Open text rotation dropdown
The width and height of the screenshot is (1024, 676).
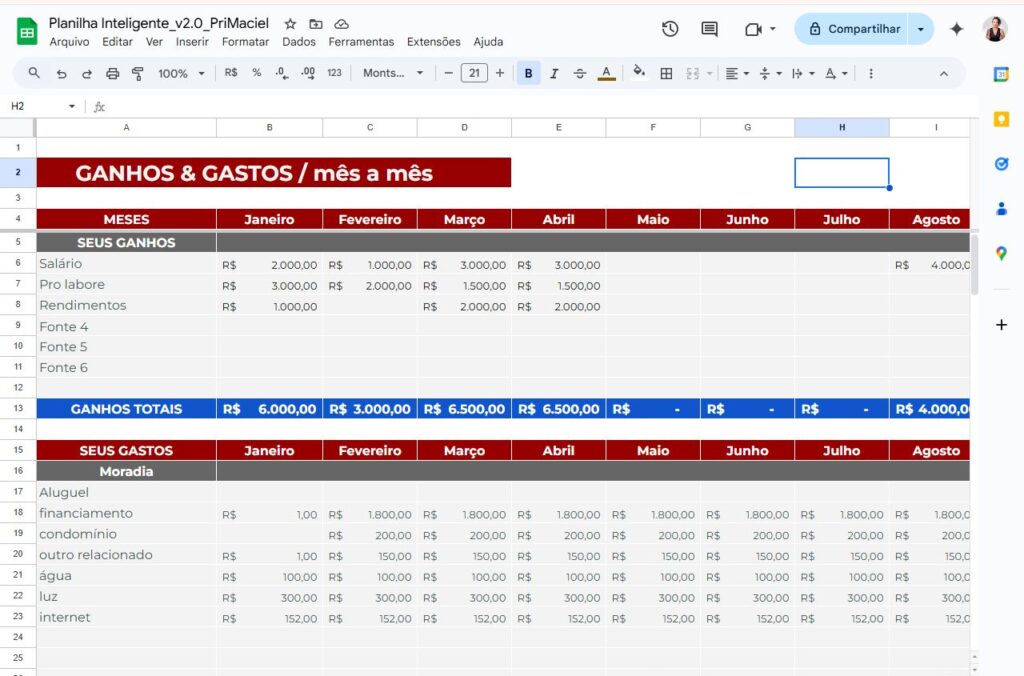pyautogui.click(x=836, y=74)
